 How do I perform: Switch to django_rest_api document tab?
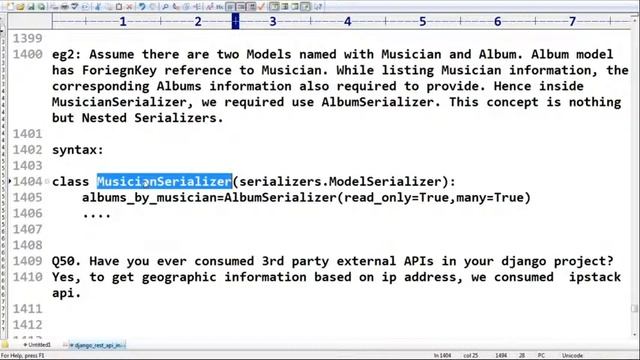click(98, 345)
